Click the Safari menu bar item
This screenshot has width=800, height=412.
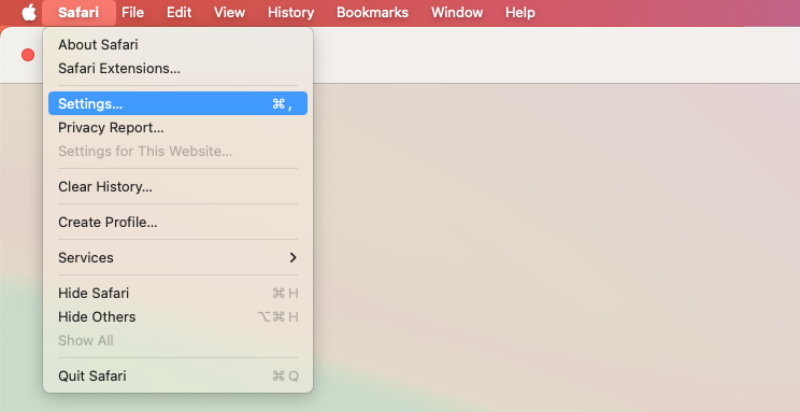click(79, 12)
